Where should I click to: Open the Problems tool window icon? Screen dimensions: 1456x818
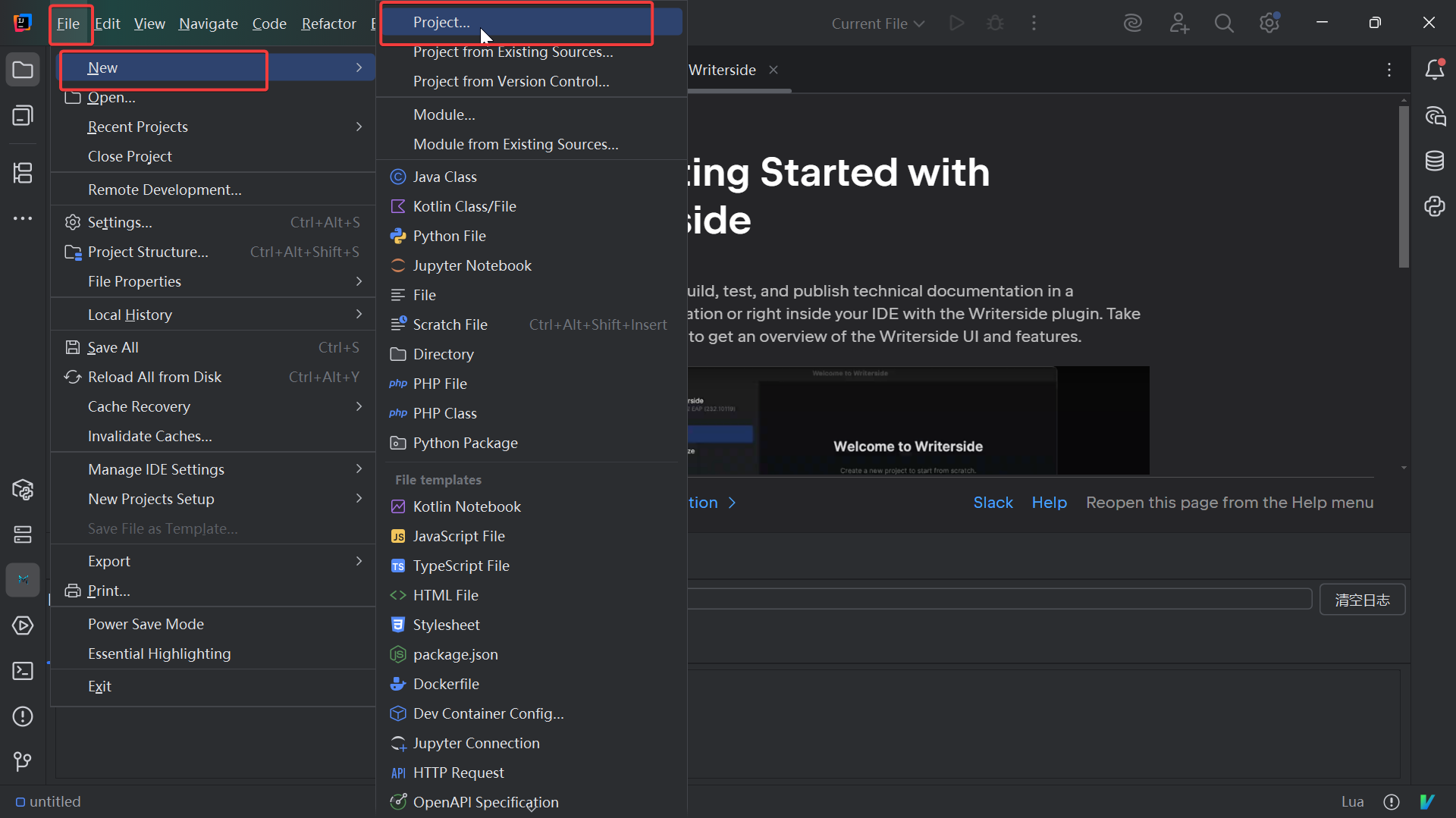point(23,716)
